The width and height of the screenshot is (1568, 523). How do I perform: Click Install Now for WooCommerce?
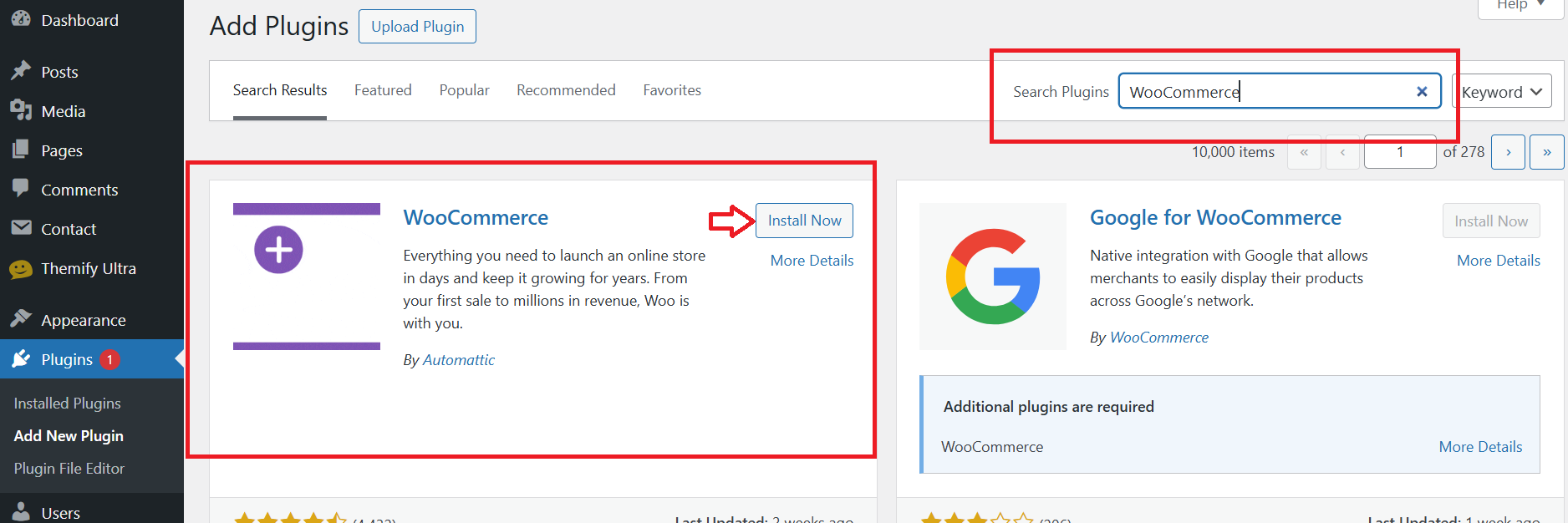[804, 220]
